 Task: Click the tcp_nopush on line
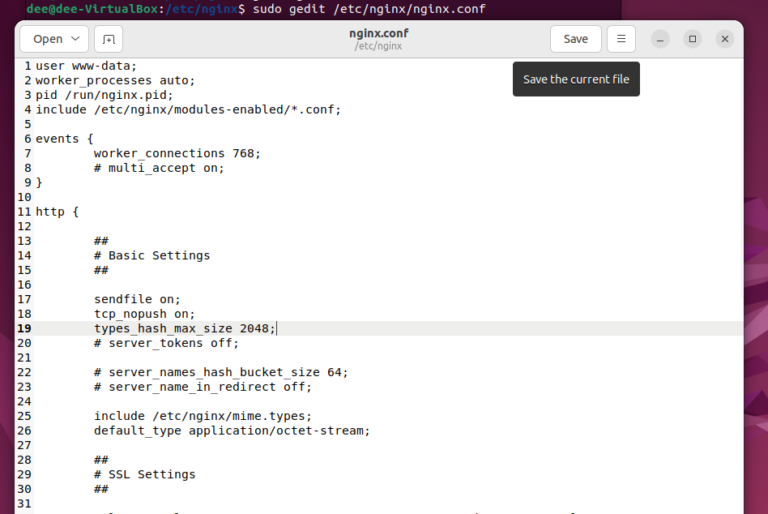(x=144, y=314)
